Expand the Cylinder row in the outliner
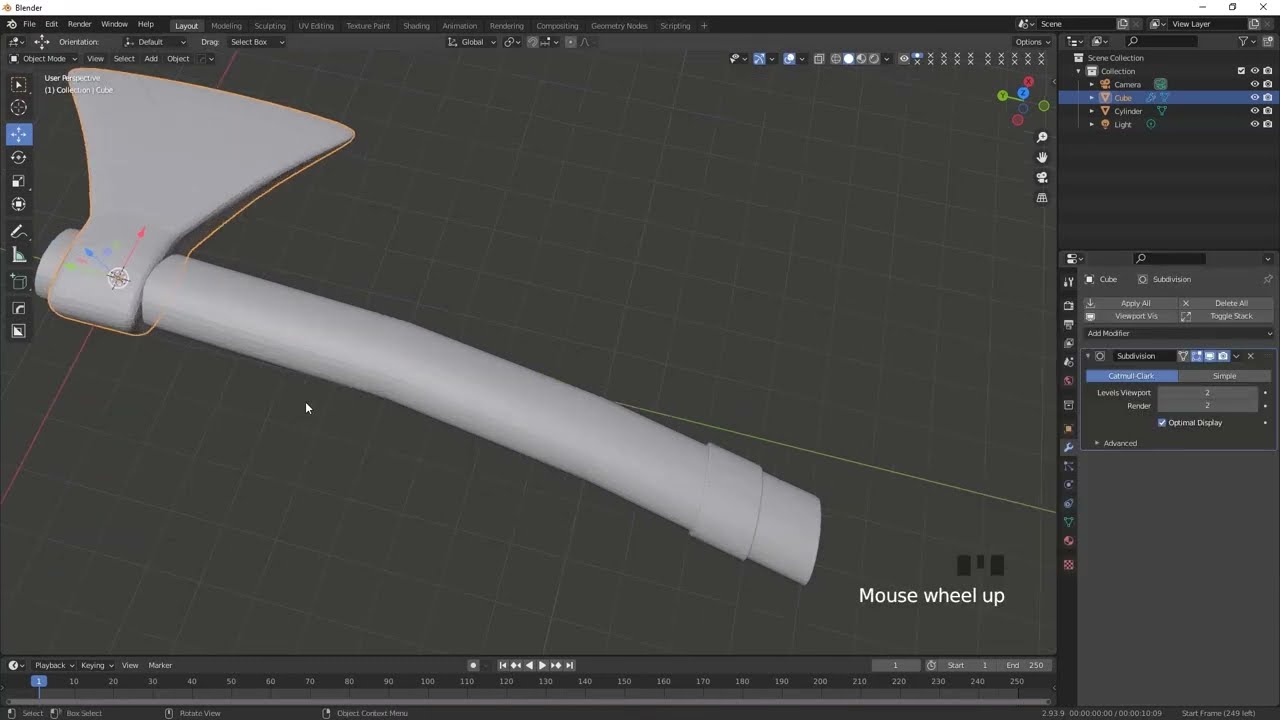This screenshot has width=1280, height=720. [x=1091, y=111]
